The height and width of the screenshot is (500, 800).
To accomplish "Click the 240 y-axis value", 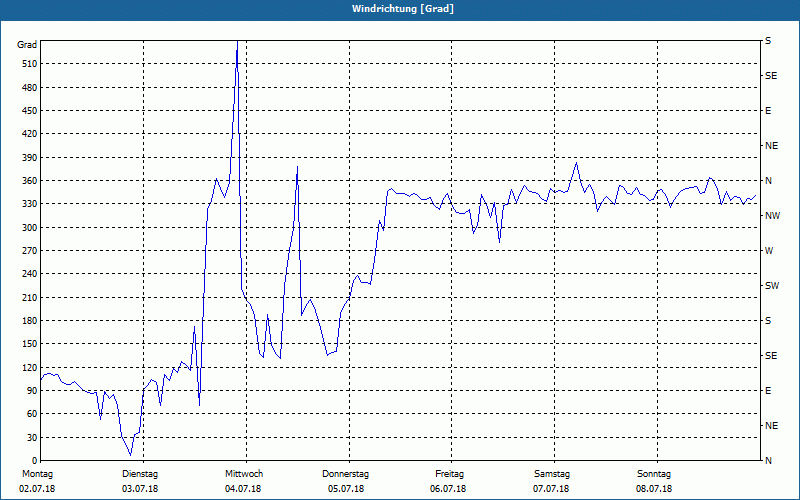I will tap(30, 273).
